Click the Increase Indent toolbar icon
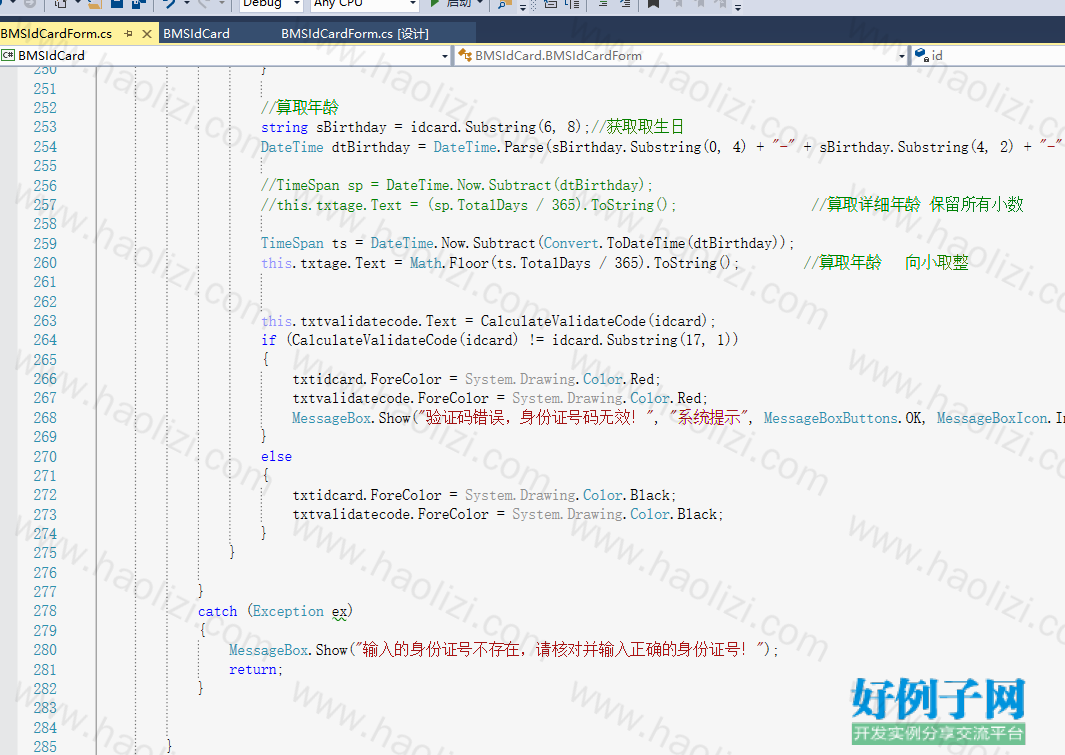Screen dimensions: 1065x755 coord(625,4)
